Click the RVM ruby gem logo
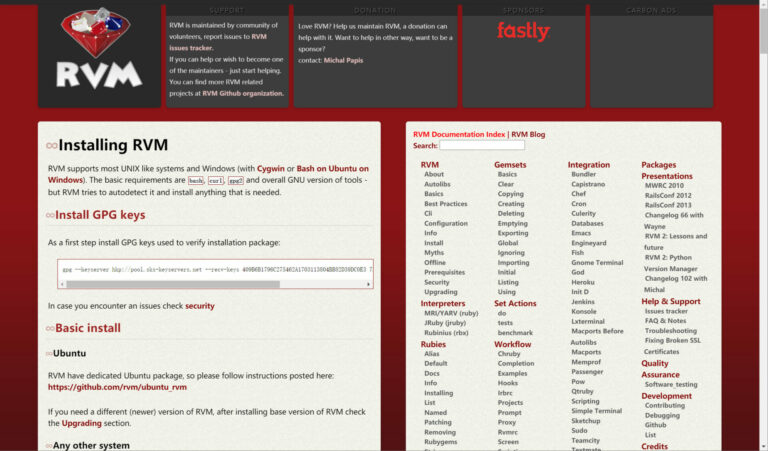This screenshot has height=451, width=768. point(99,48)
